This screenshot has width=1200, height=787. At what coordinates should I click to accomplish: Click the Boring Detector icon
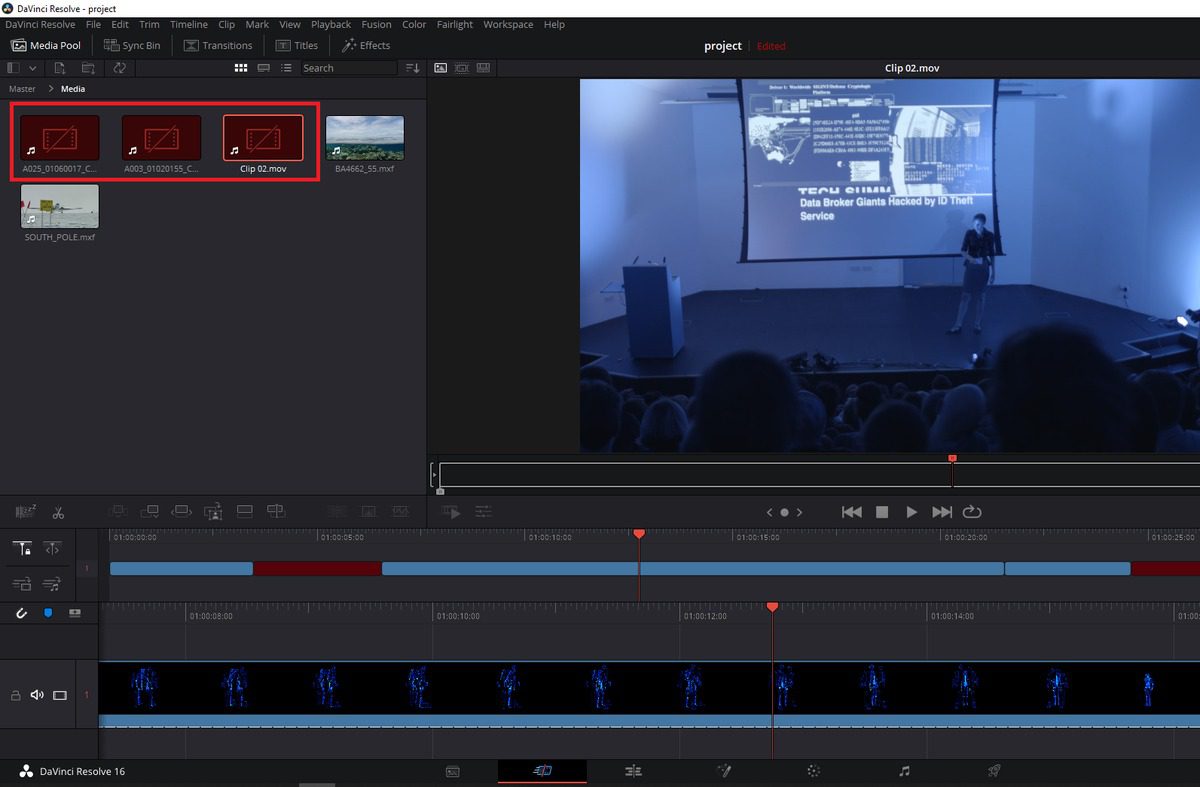coord(25,512)
